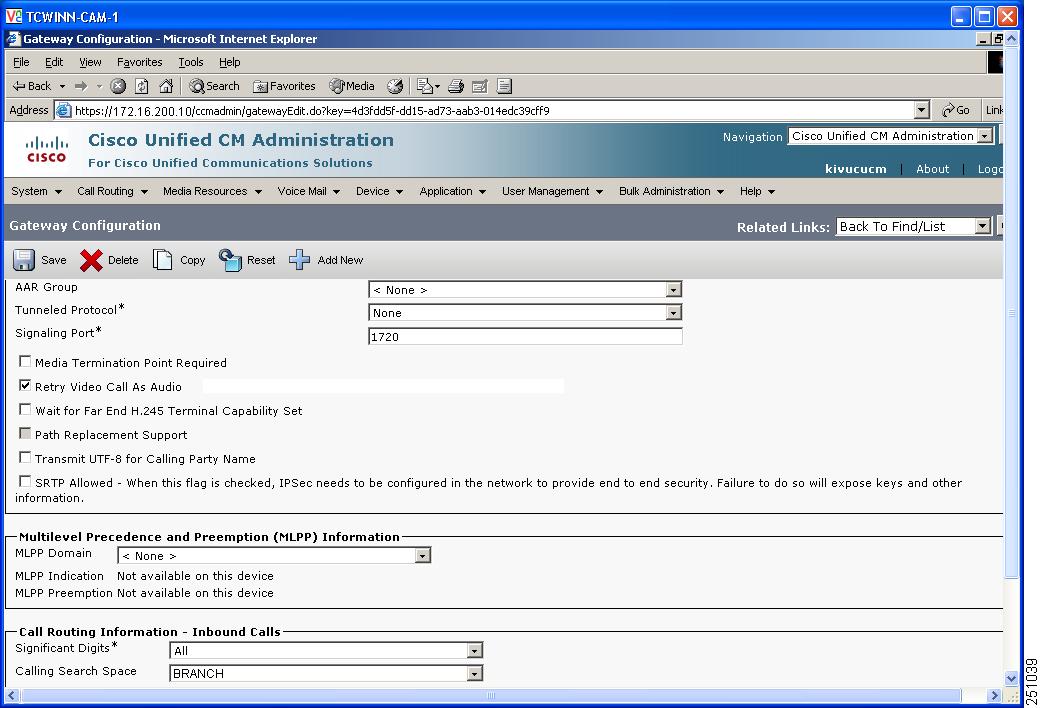Viewport: 1042px width, 708px height.
Task: Click the Reset icon
Action: (231, 260)
